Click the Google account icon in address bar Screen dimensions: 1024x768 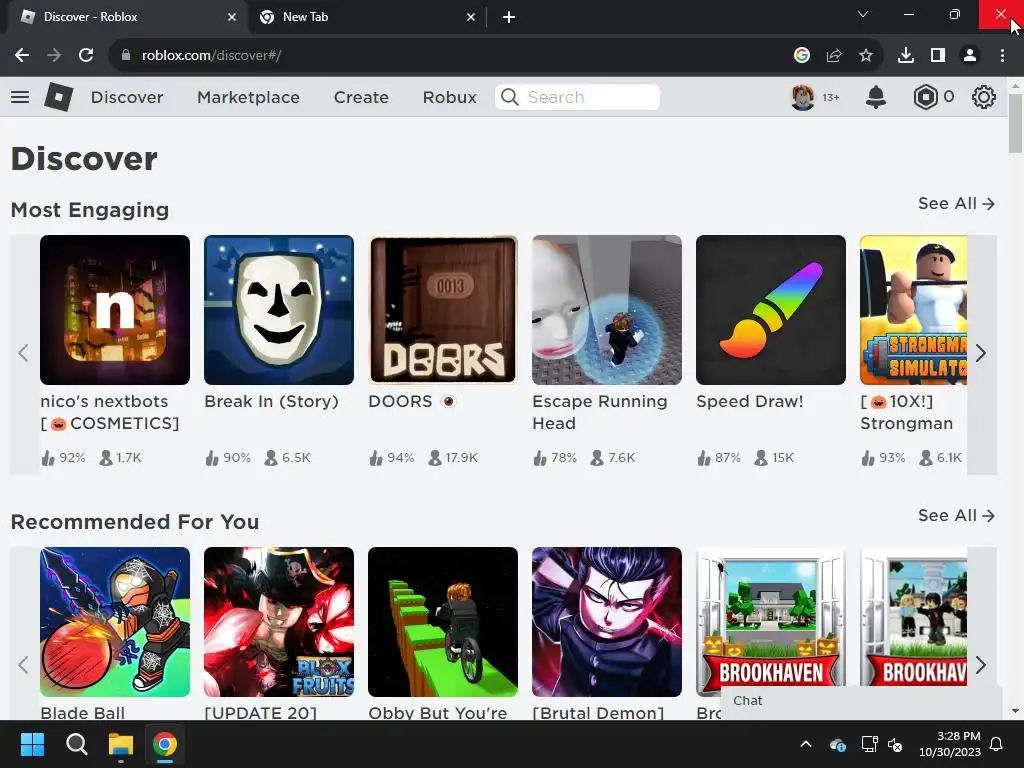[802, 56]
